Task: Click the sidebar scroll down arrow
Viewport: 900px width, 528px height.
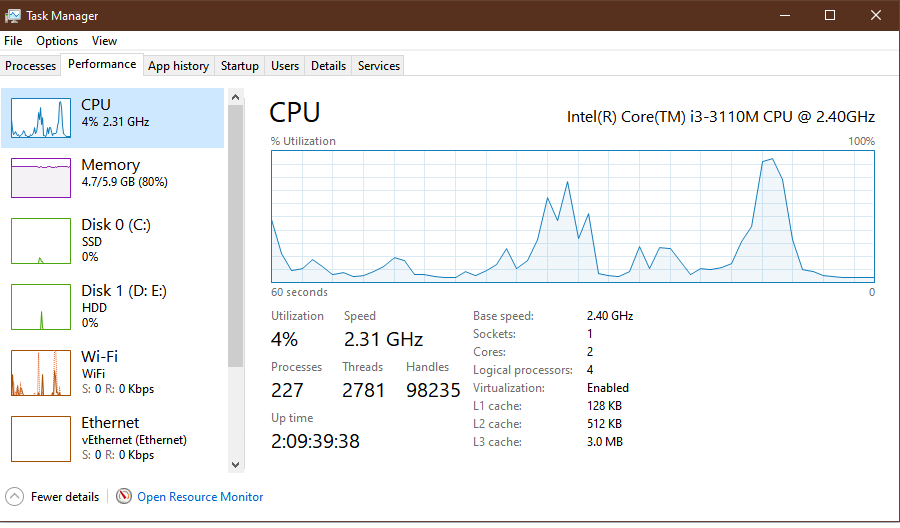Action: point(236,464)
